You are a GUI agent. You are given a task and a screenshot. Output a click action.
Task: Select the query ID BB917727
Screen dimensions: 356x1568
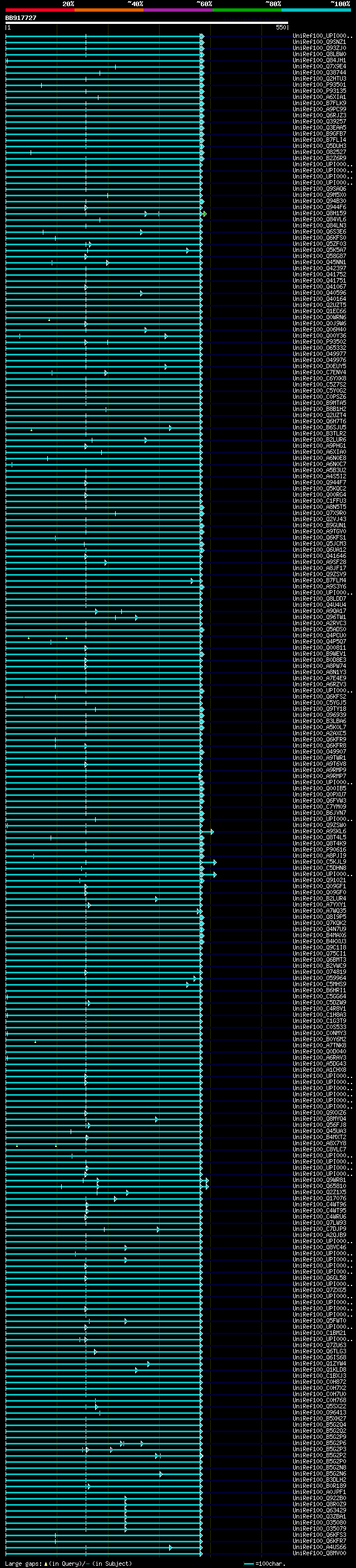21,18
